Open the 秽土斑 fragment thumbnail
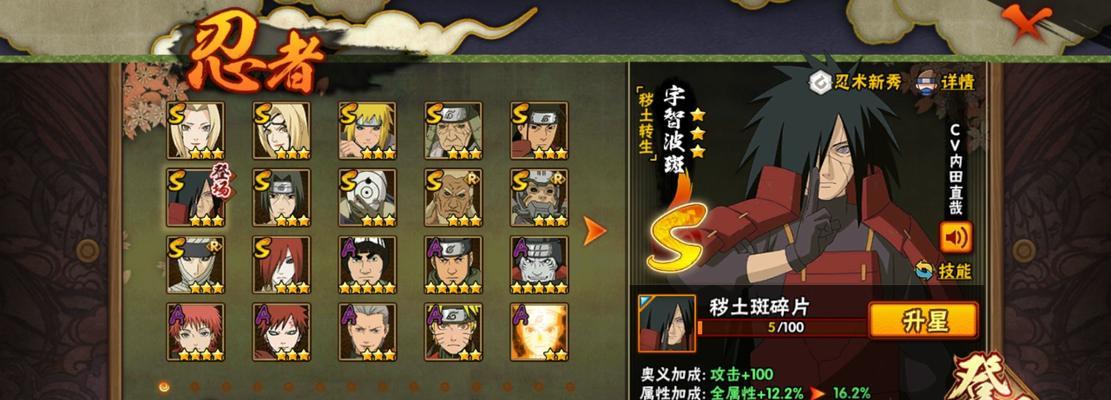 click(667, 324)
